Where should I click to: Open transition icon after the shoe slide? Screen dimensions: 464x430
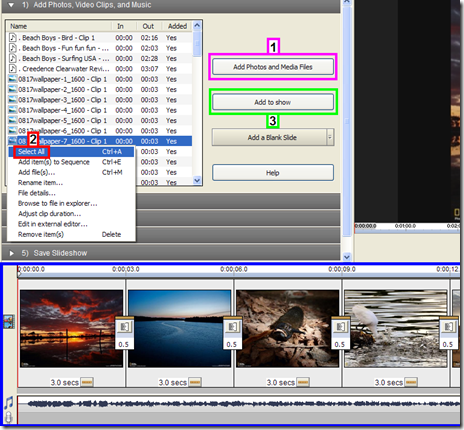(x=340, y=327)
